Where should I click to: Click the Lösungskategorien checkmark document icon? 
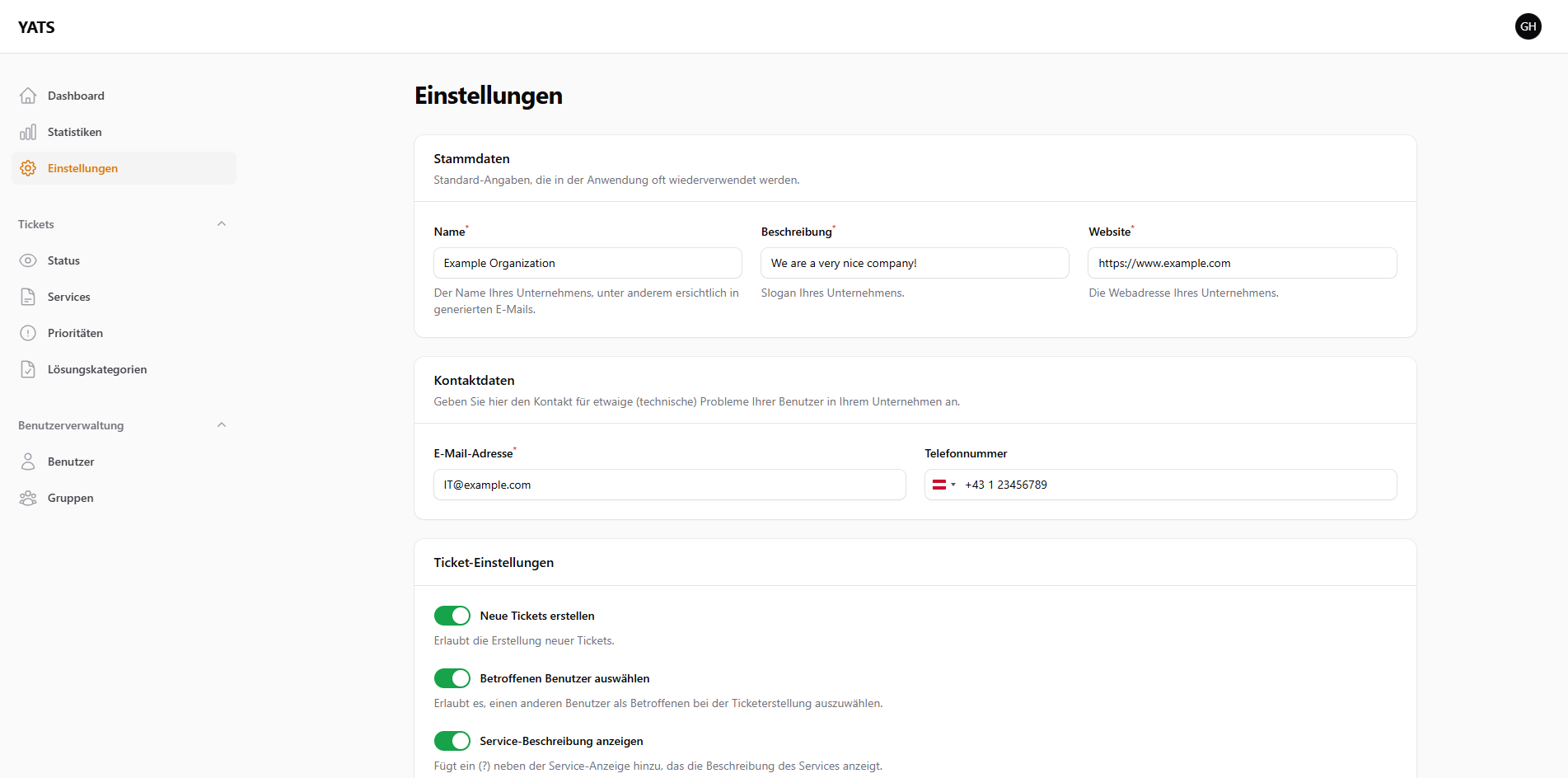pos(28,369)
